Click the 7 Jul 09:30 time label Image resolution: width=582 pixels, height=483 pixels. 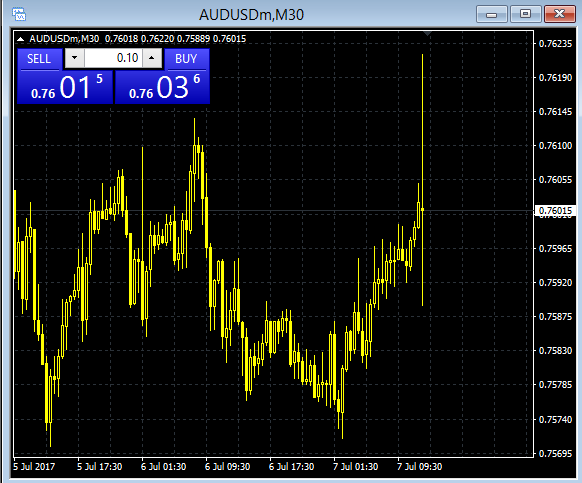click(419, 467)
